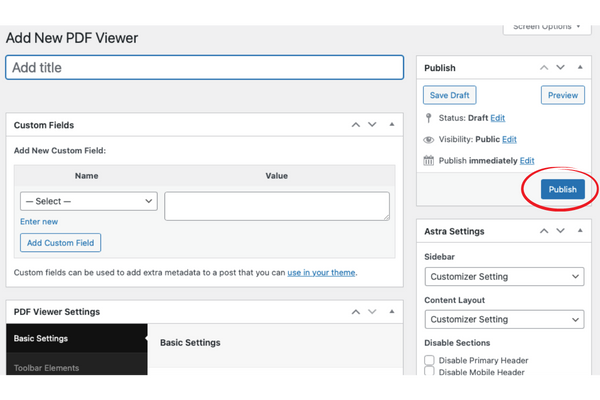
Task: Open the Sidebar Customizer Setting dropdown
Action: tap(504, 277)
